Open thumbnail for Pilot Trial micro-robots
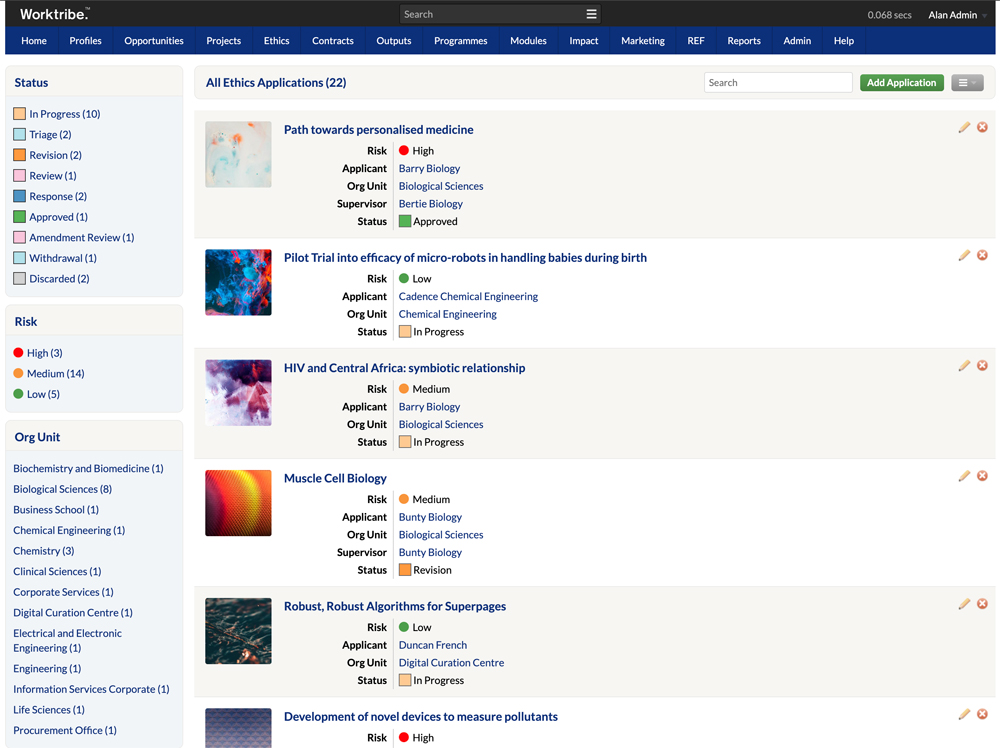Image resolution: width=1000 pixels, height=748 pixels. click(x=239, y=282)
